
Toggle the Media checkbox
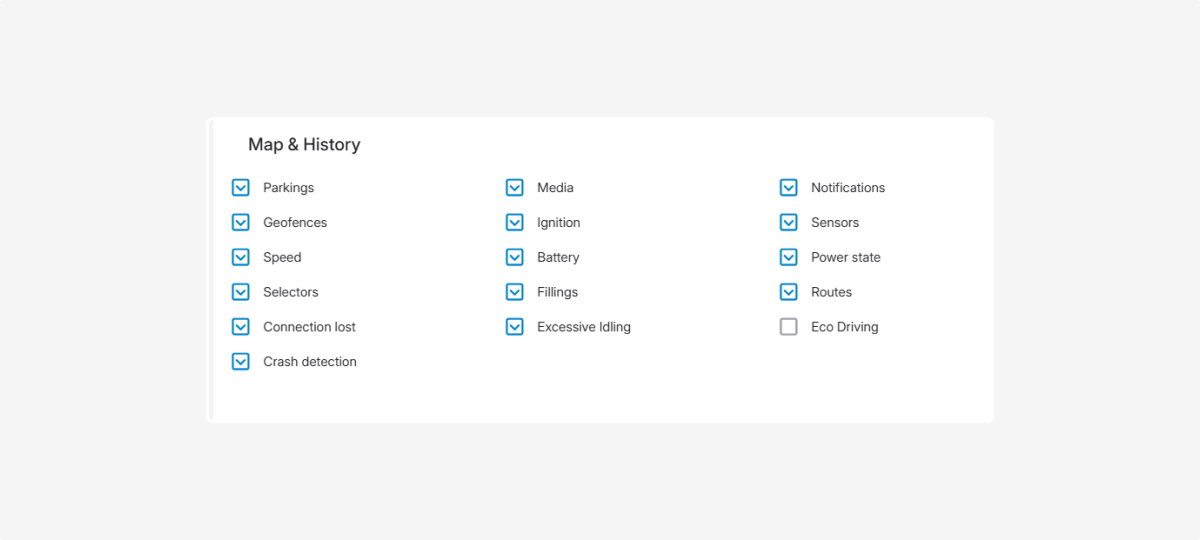click(x=514, y=188)
